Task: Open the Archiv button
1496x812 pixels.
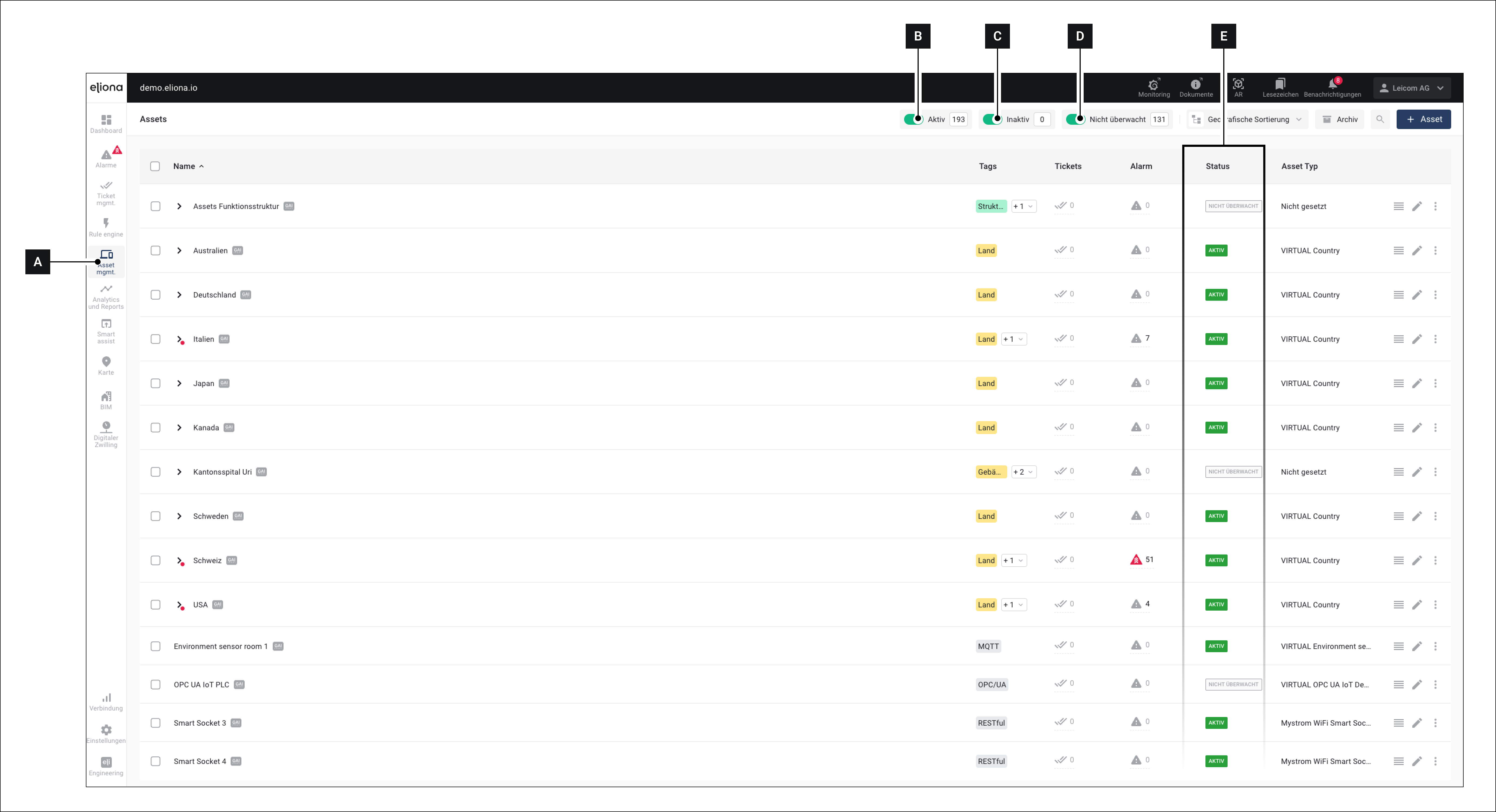Action: coord(1340,119)
